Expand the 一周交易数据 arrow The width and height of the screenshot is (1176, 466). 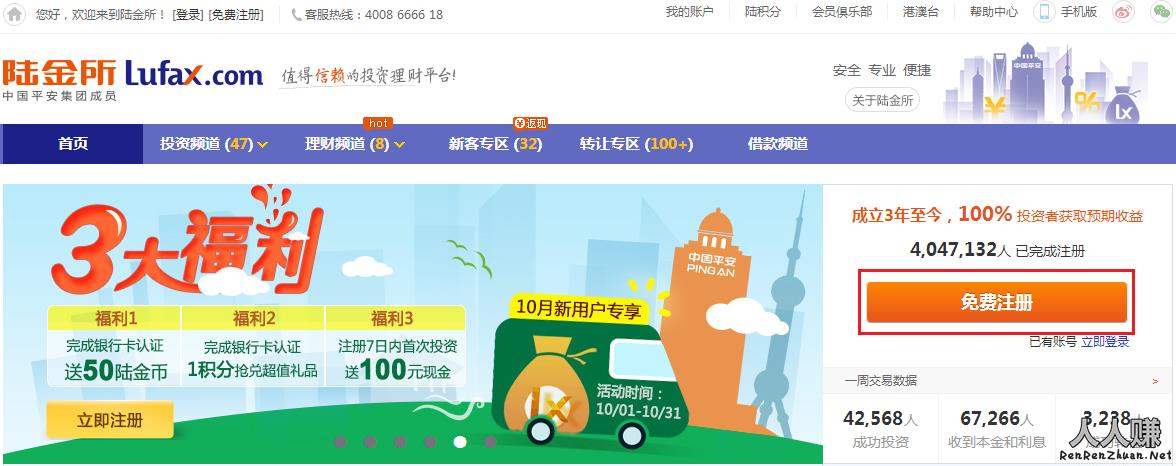coord(1155,381)
